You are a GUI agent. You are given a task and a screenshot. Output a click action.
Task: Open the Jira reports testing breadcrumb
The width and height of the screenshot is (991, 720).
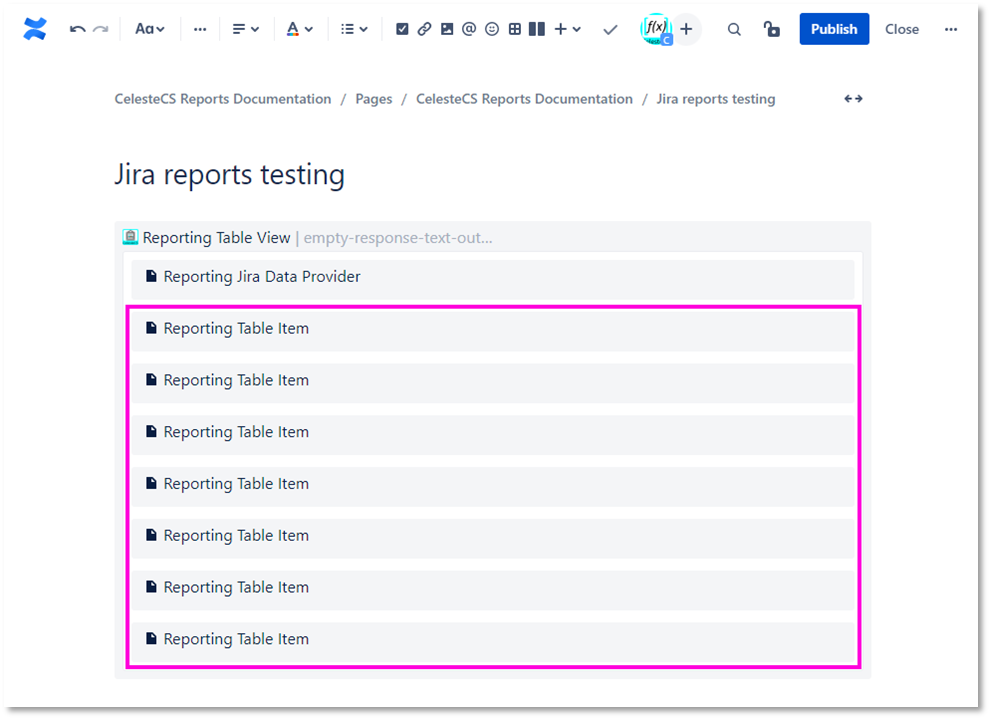[715, 99]
